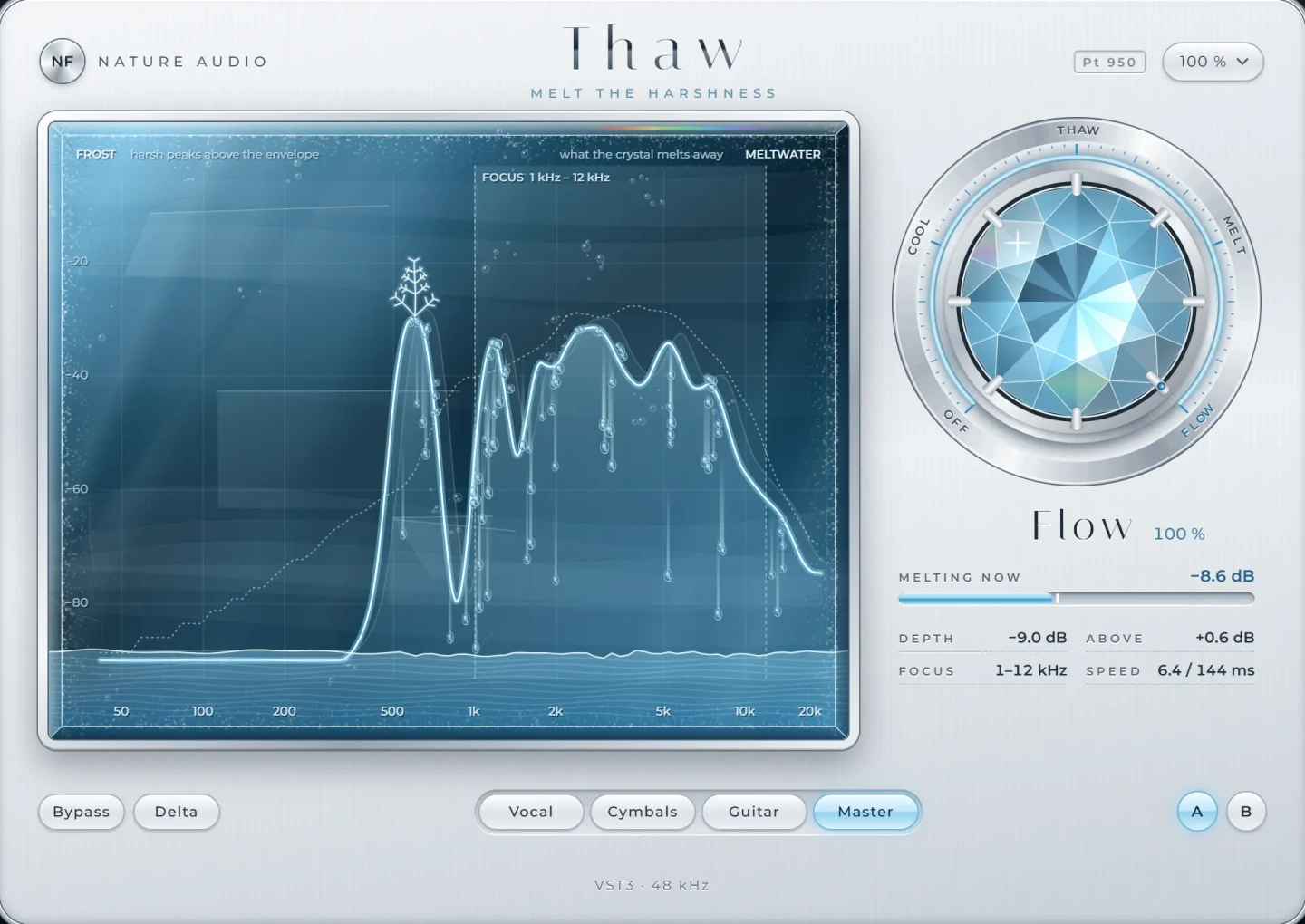This screenshot has height=924, width=1305.
Task: Click the Speed value 6.4 / 144 ms
Action: tap(1206, 670)
